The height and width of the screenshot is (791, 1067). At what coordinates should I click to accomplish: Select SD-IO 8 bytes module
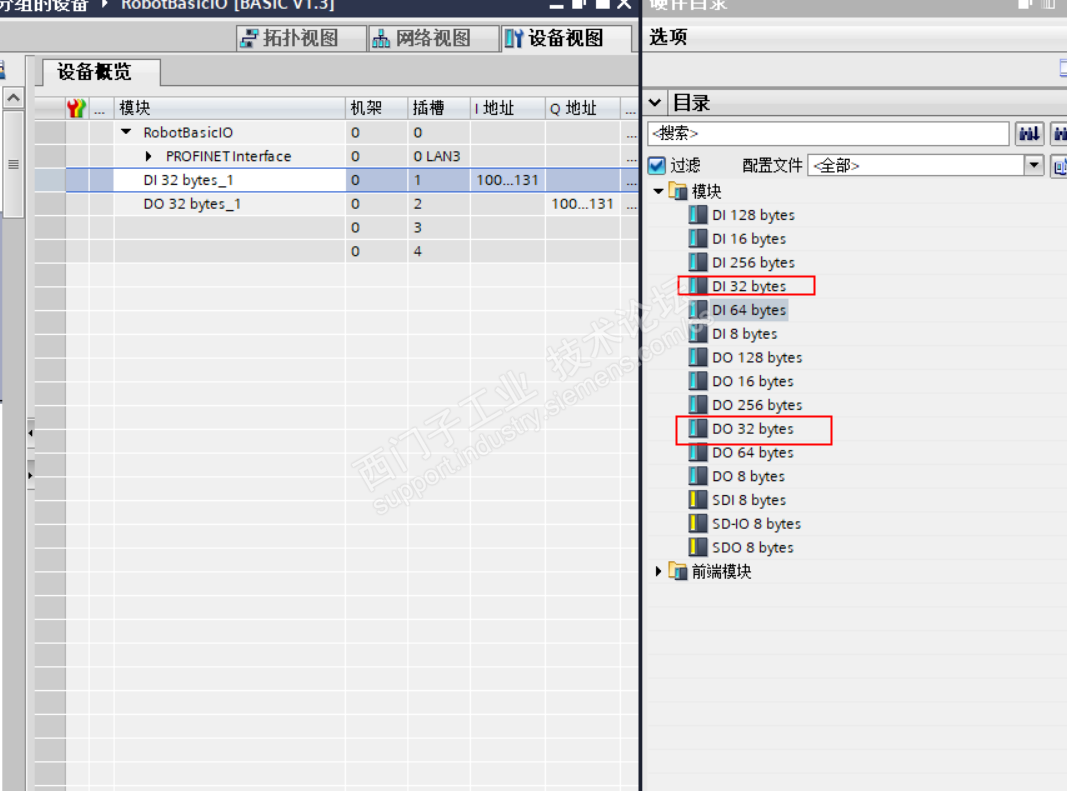(757, 524)
